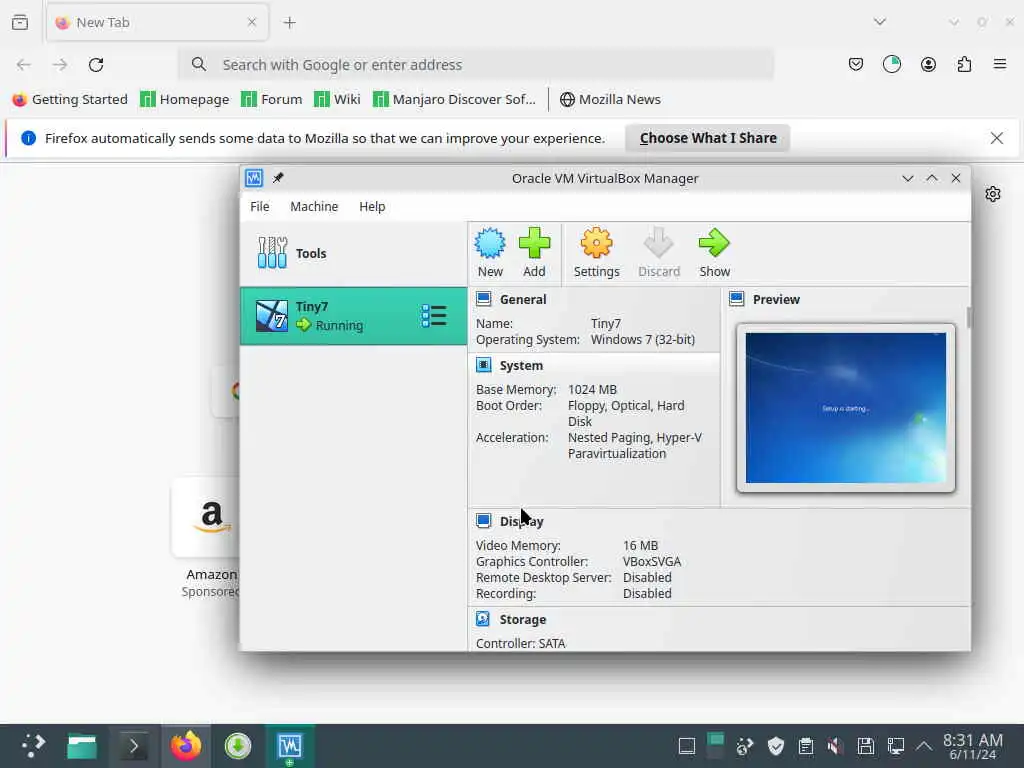Click the Firefox icon in the taskbar

point(186,745)
